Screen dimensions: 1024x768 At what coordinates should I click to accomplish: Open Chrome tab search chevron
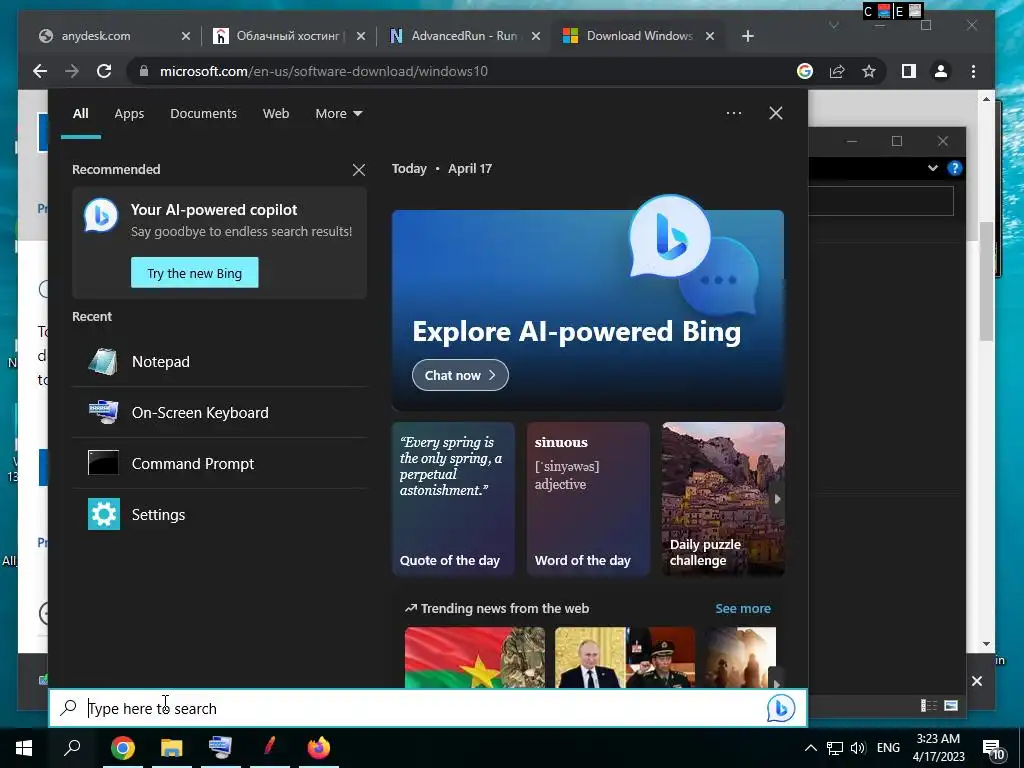833,25
